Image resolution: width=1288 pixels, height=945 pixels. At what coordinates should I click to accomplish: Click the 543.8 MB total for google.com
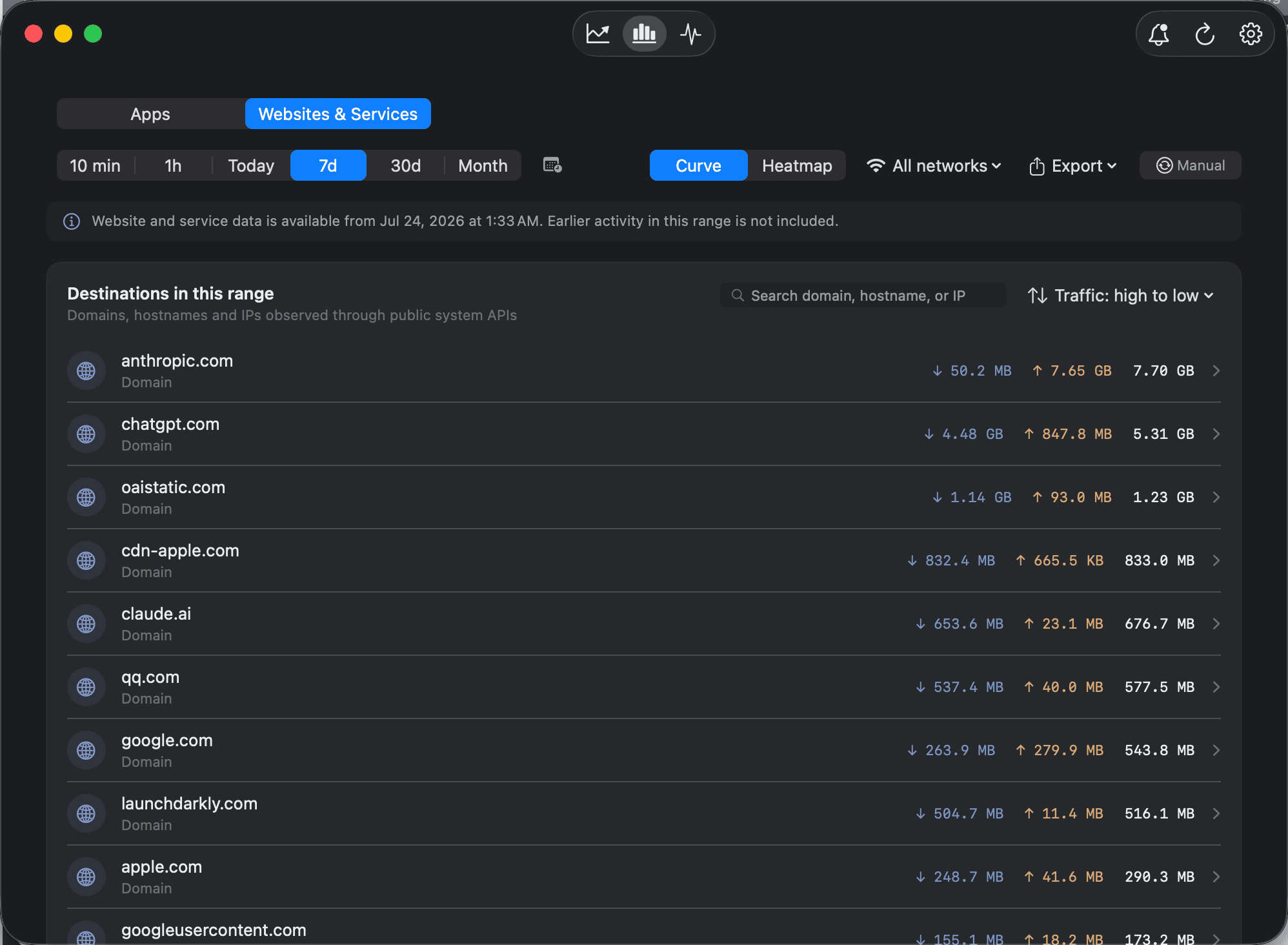pos(1160,750)
